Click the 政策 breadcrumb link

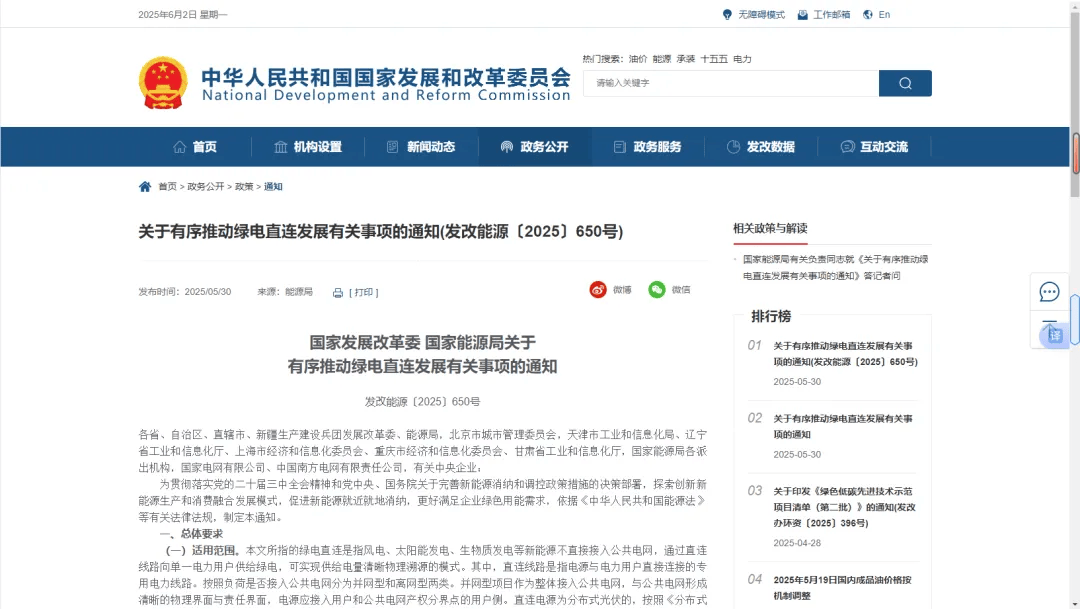245,187
